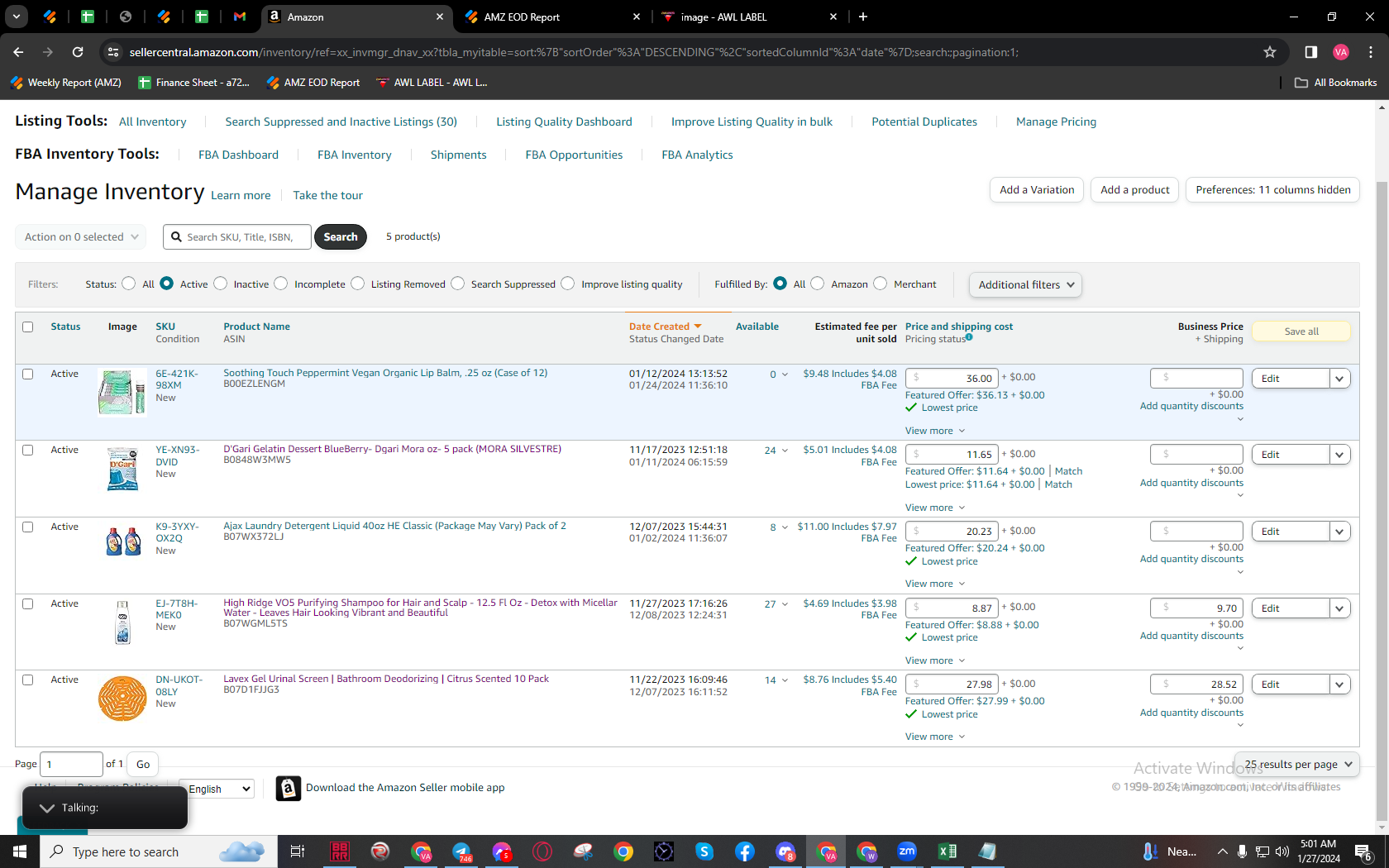Click the page number input field
Viewport: 1389px width, 868px height.
(x=72, y=765)
